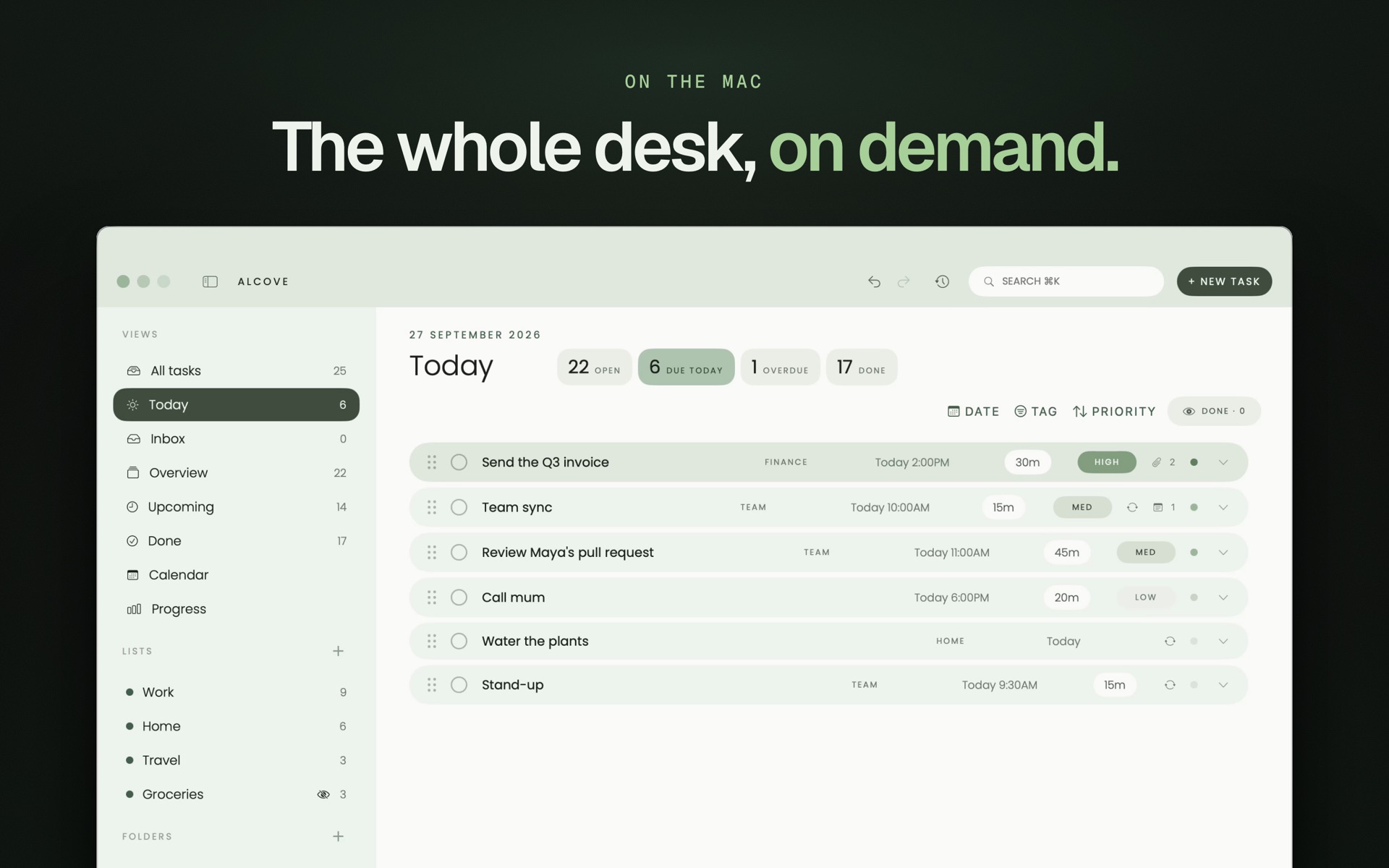
Task: Complete Review Maya's pull request
Action: coord(459,553)
